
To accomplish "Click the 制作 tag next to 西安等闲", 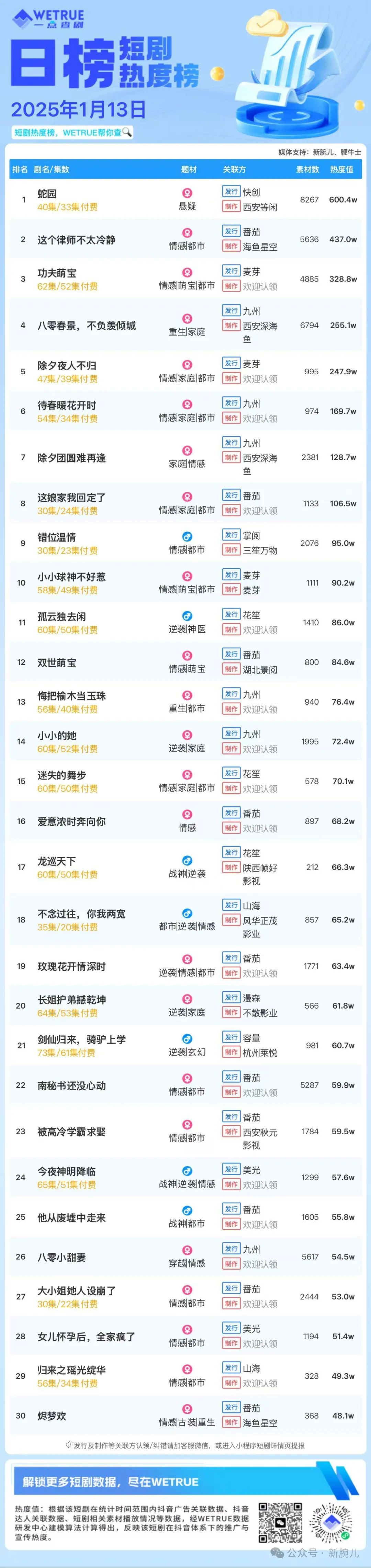I will point(231,207).
